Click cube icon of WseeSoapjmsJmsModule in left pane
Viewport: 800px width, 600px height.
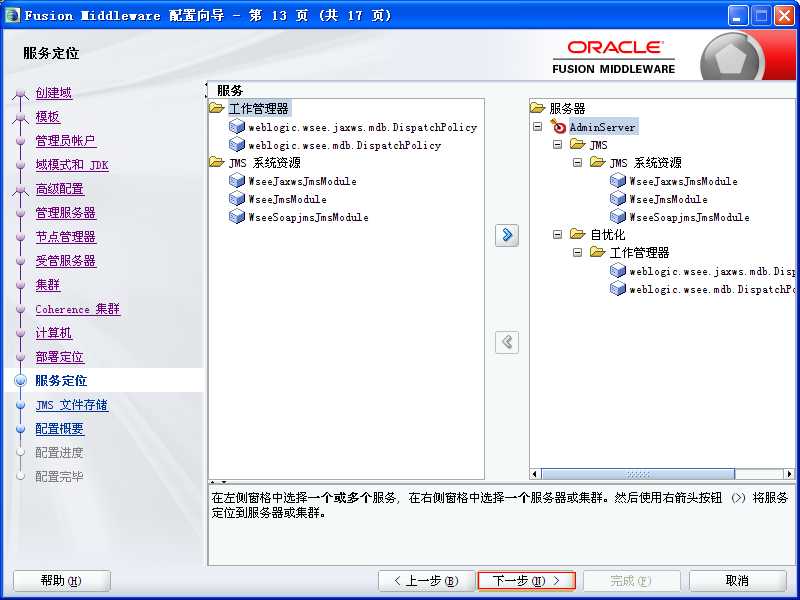tap(237, 216)
